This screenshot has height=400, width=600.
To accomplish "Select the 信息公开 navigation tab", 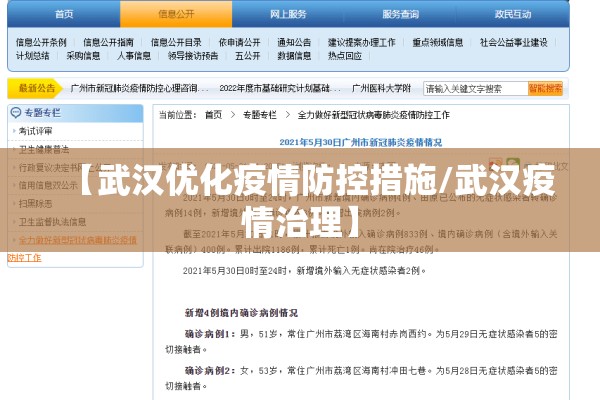I will point(176,14).
